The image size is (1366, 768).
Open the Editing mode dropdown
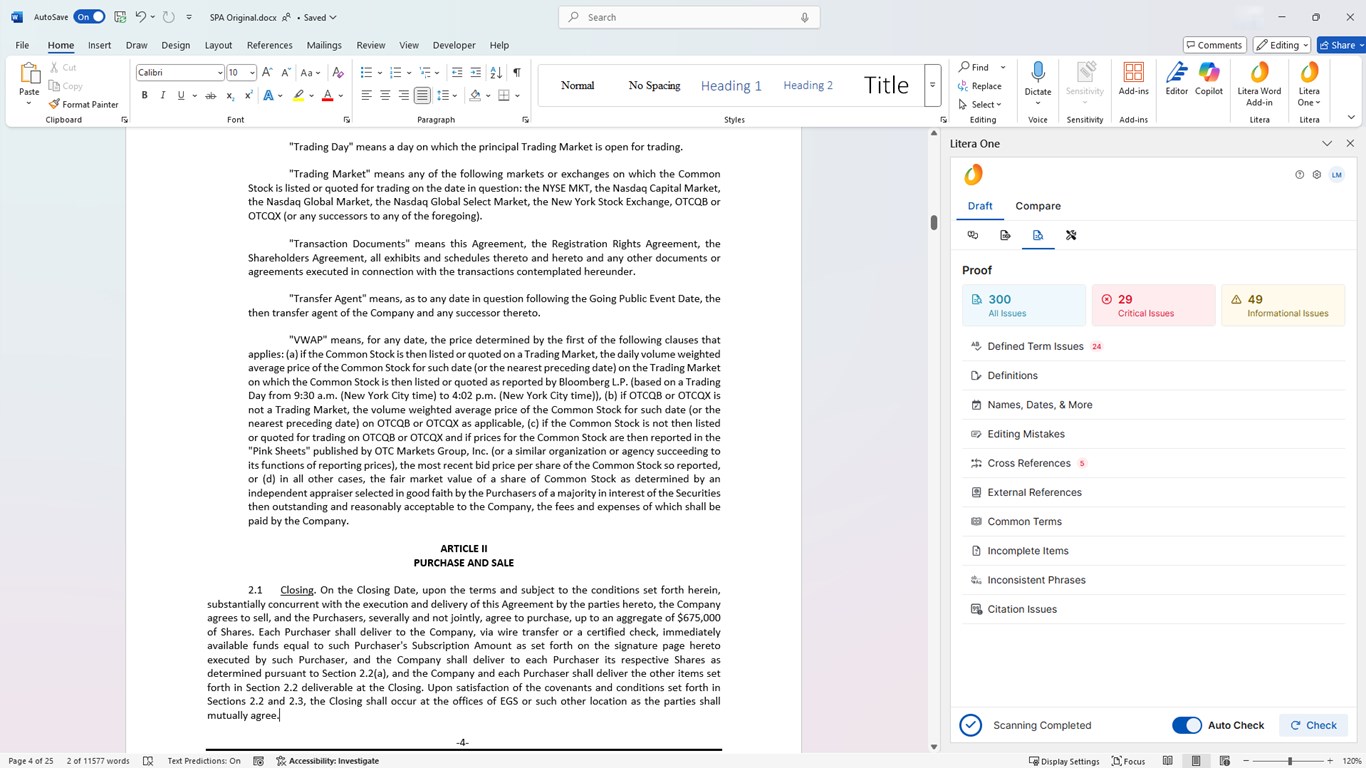click(1283, 45)
